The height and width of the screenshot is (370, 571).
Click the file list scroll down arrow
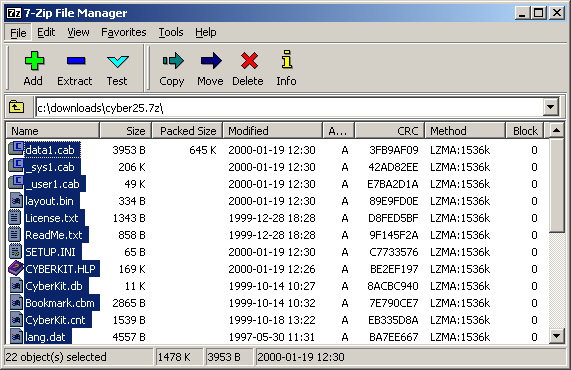[556, 335]
